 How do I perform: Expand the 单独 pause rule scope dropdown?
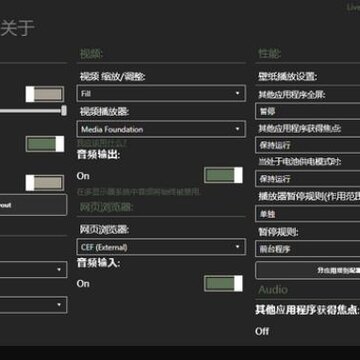[308, 214]
